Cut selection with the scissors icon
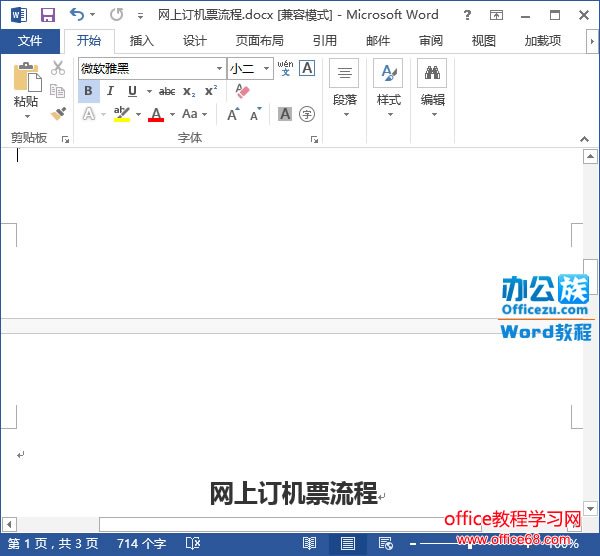The height and width of the screenshot is (556, 600). [x=58, y=68]
